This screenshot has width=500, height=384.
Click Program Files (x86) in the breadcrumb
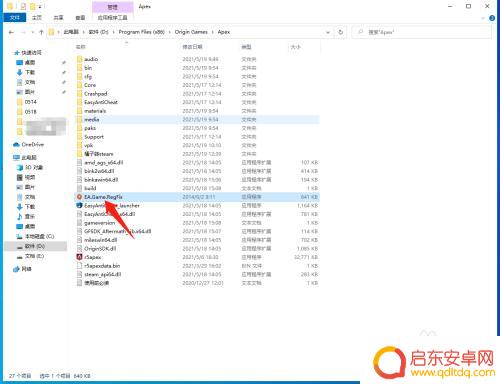(x=141, y=32)
